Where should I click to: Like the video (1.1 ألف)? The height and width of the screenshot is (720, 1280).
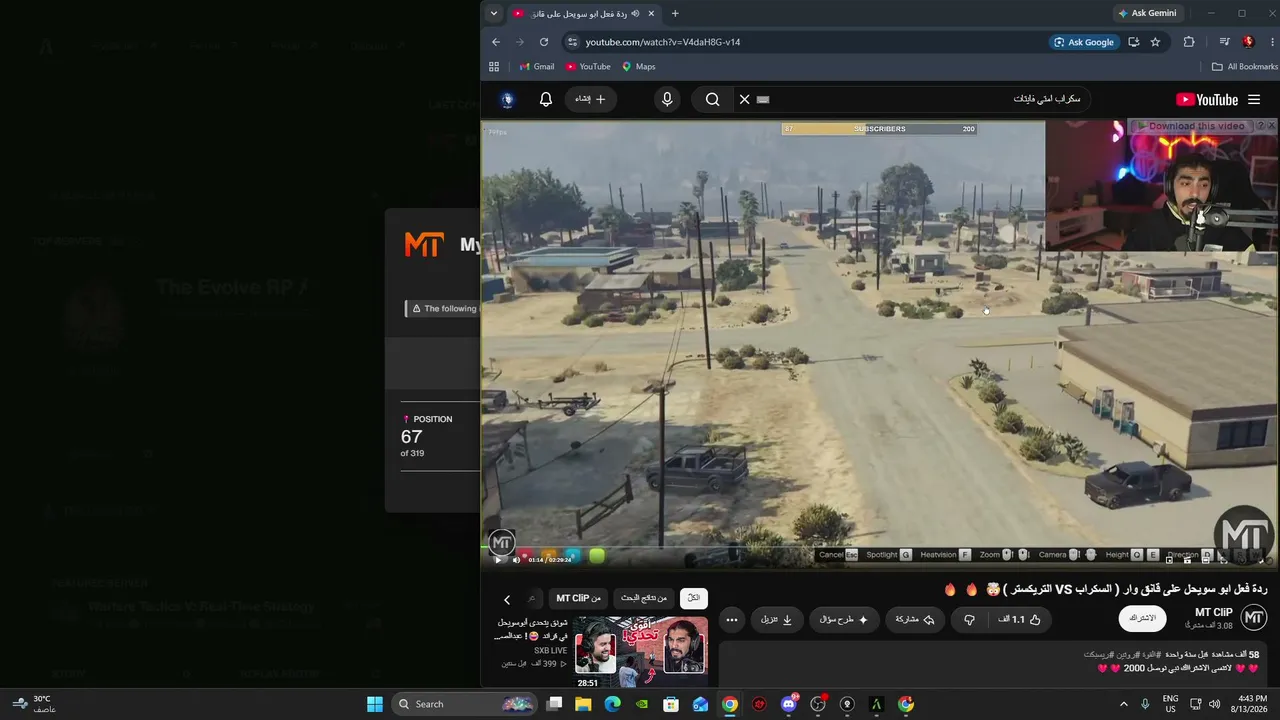pyautogui.click(x=1019, y=620)
